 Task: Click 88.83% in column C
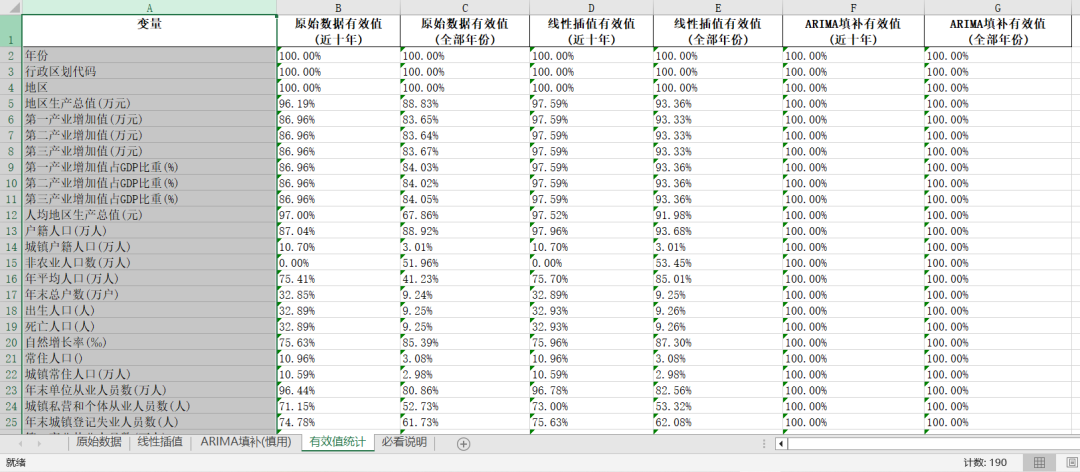point(465,103)
